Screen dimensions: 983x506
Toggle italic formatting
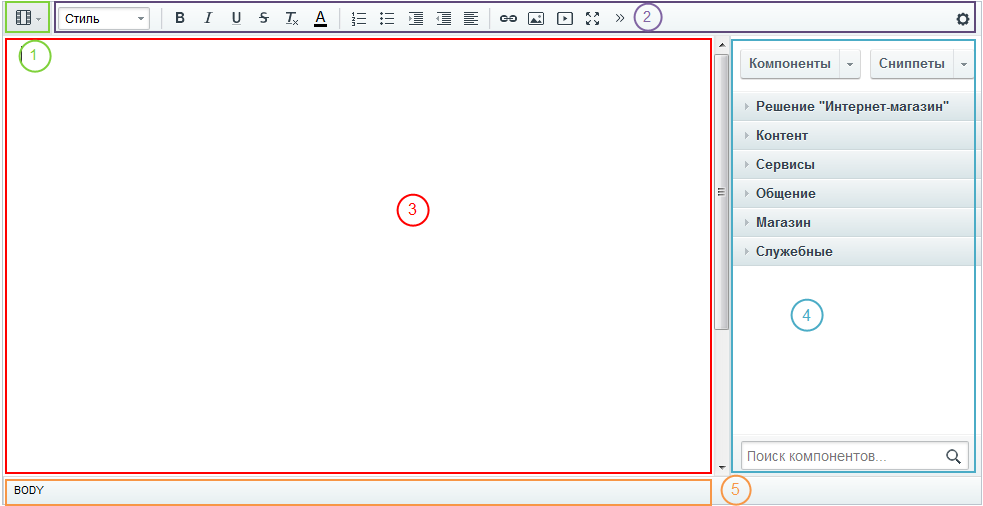tap(208, 18)
